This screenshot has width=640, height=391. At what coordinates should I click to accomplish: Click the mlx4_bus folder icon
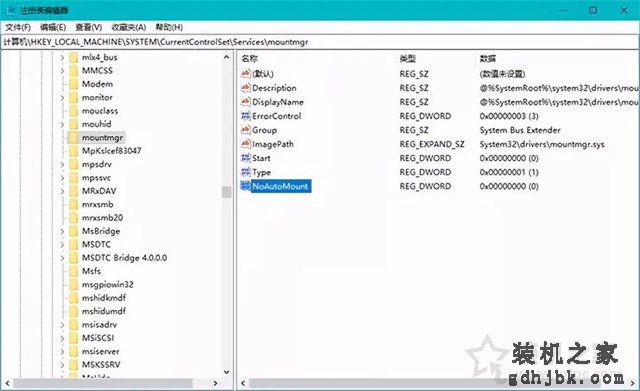pyautogui.click(x=73, y=57)
